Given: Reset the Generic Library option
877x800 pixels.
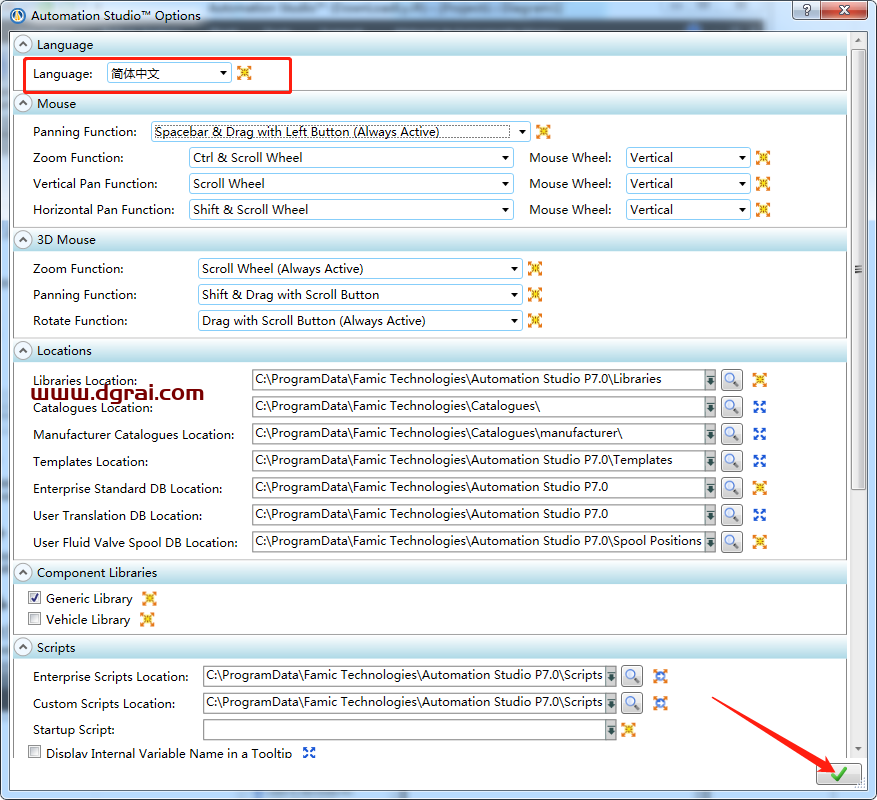Looking at the screenshot, I should tap(149, 599).
